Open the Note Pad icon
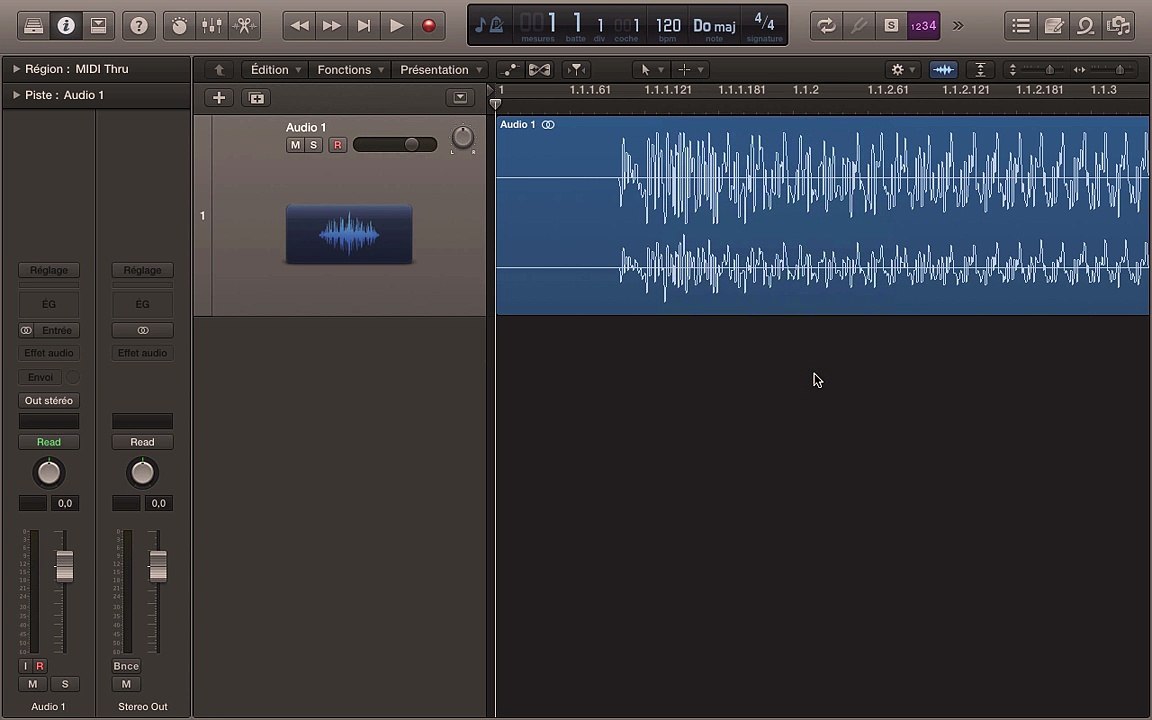The height and width of the screenshot is (720, 1152). coord(1053,26)
